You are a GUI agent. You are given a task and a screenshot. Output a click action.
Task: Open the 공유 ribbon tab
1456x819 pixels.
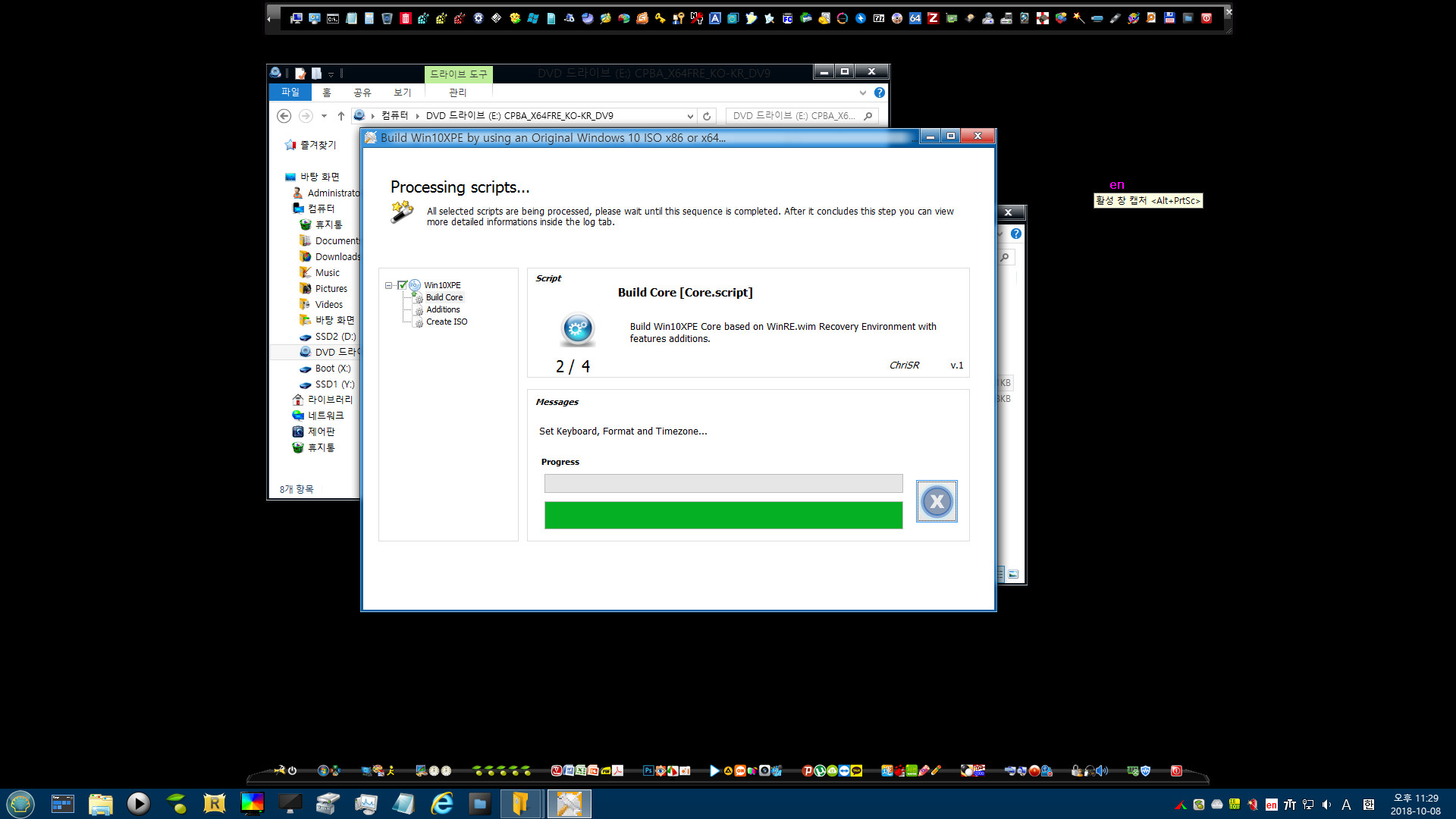point(362,93)
